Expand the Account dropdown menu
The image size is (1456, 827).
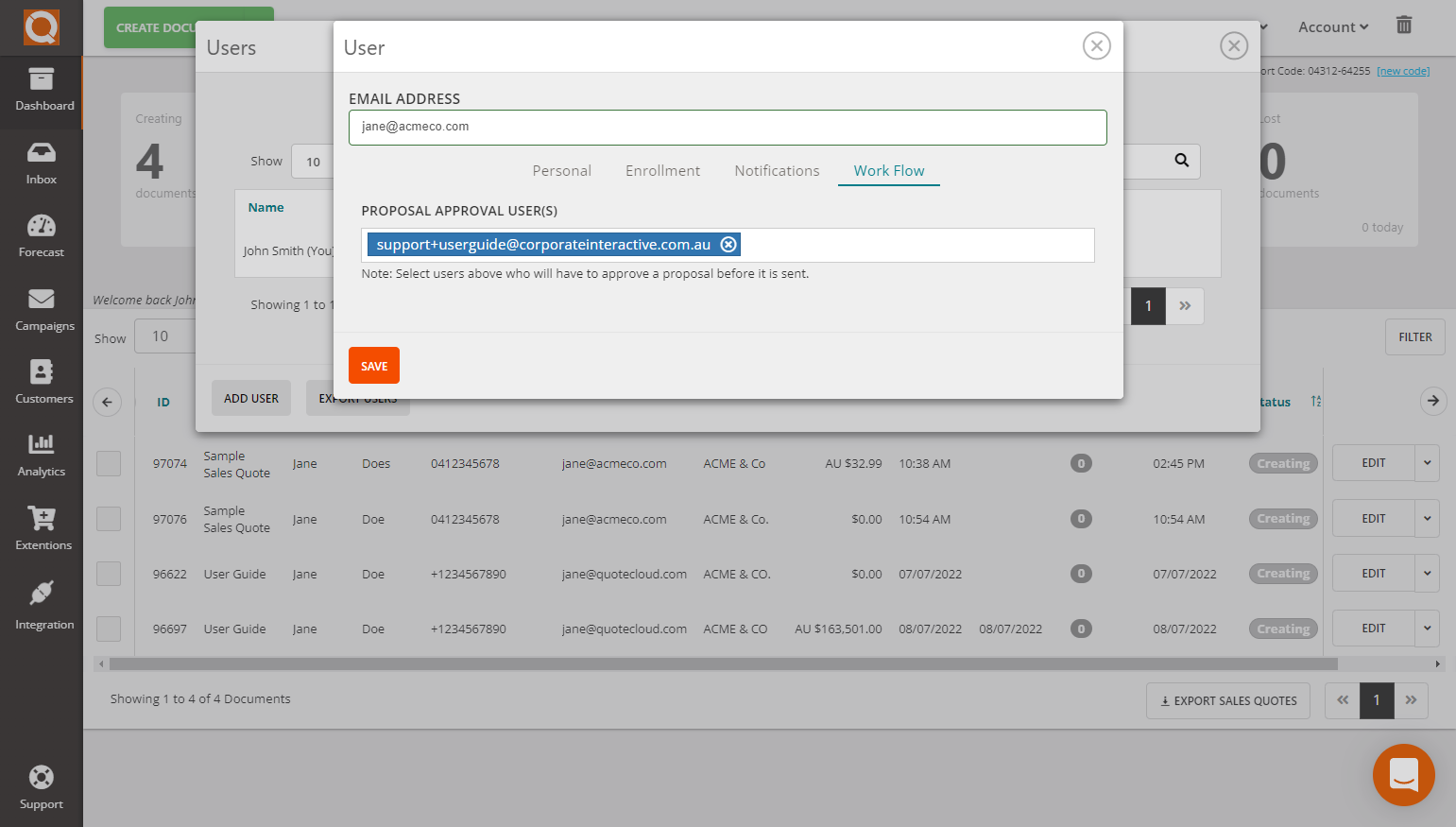(x=1332, y=27)
